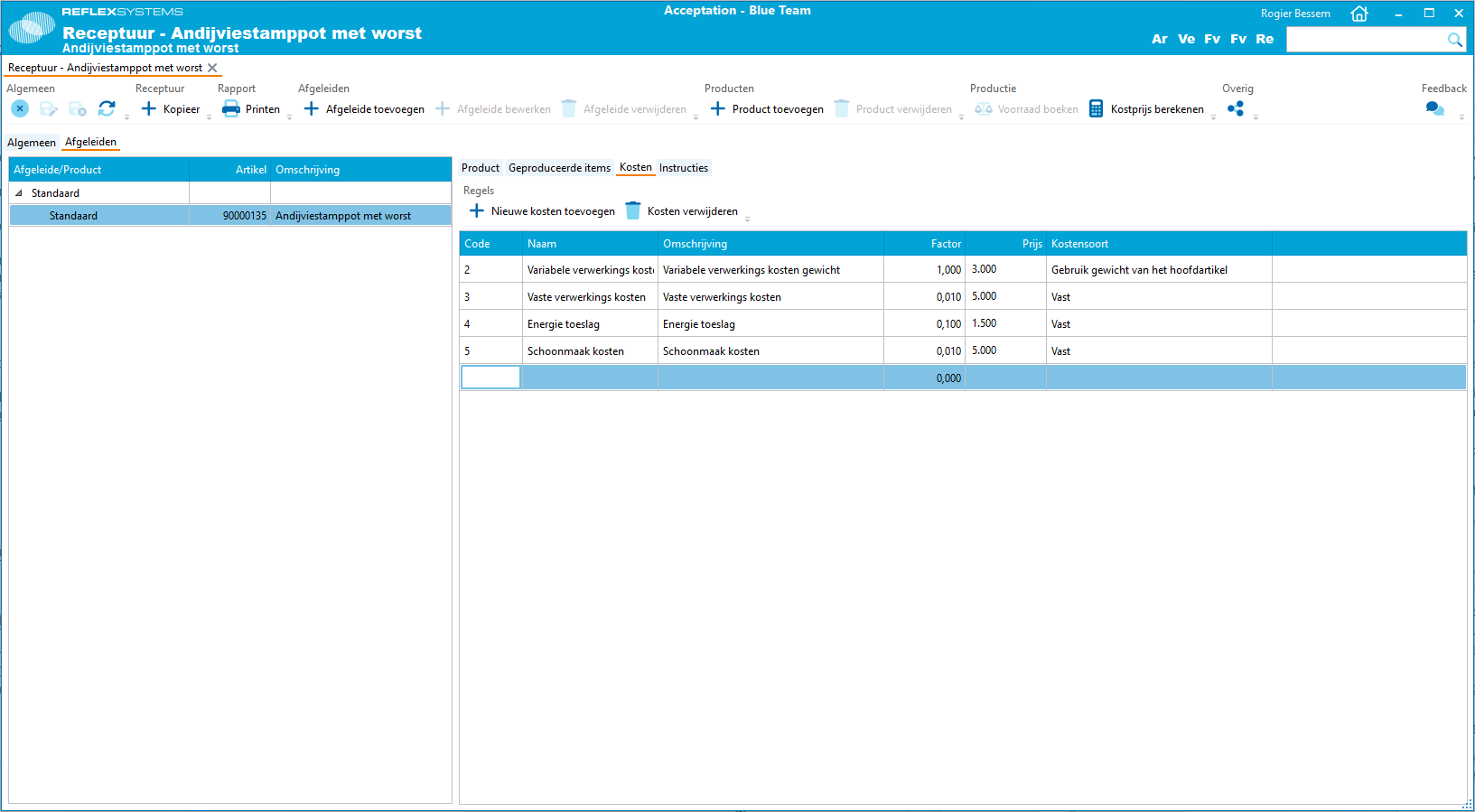Expand the Overig toolbar overflow arrow
The width and height of the screenshot is (1475, 812).
[1256, 117]
